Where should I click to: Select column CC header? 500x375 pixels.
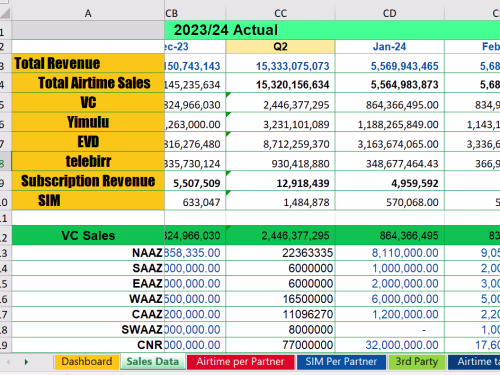click(280, 13)
